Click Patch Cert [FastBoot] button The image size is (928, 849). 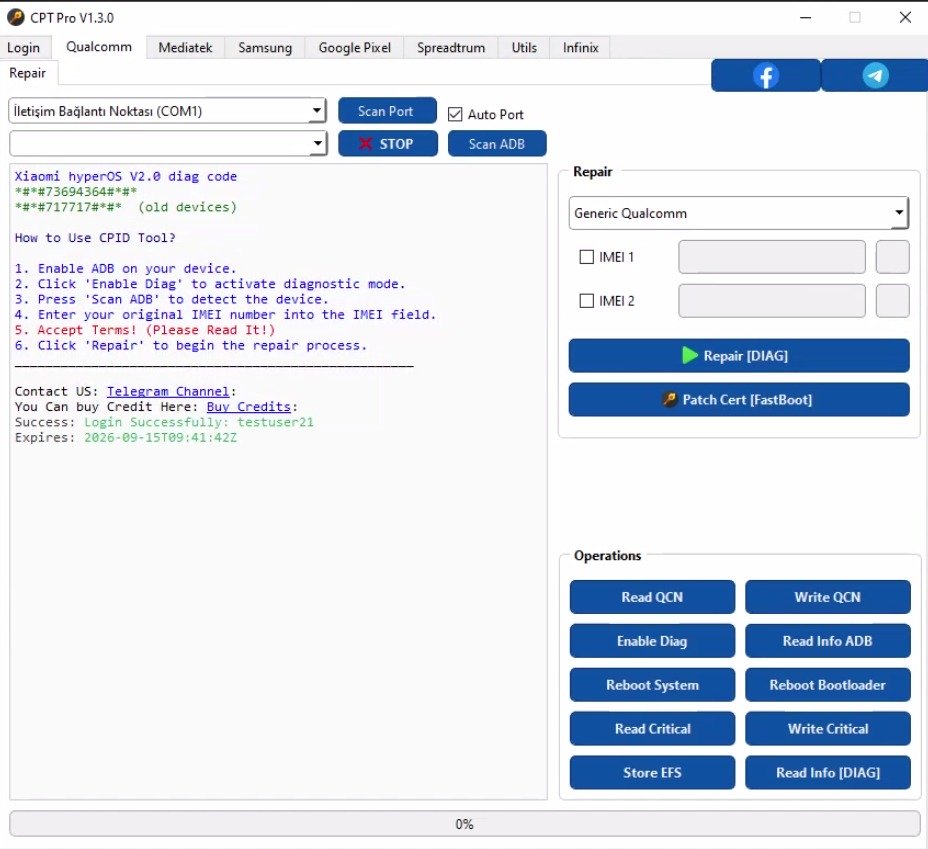[x=739, y=399]
